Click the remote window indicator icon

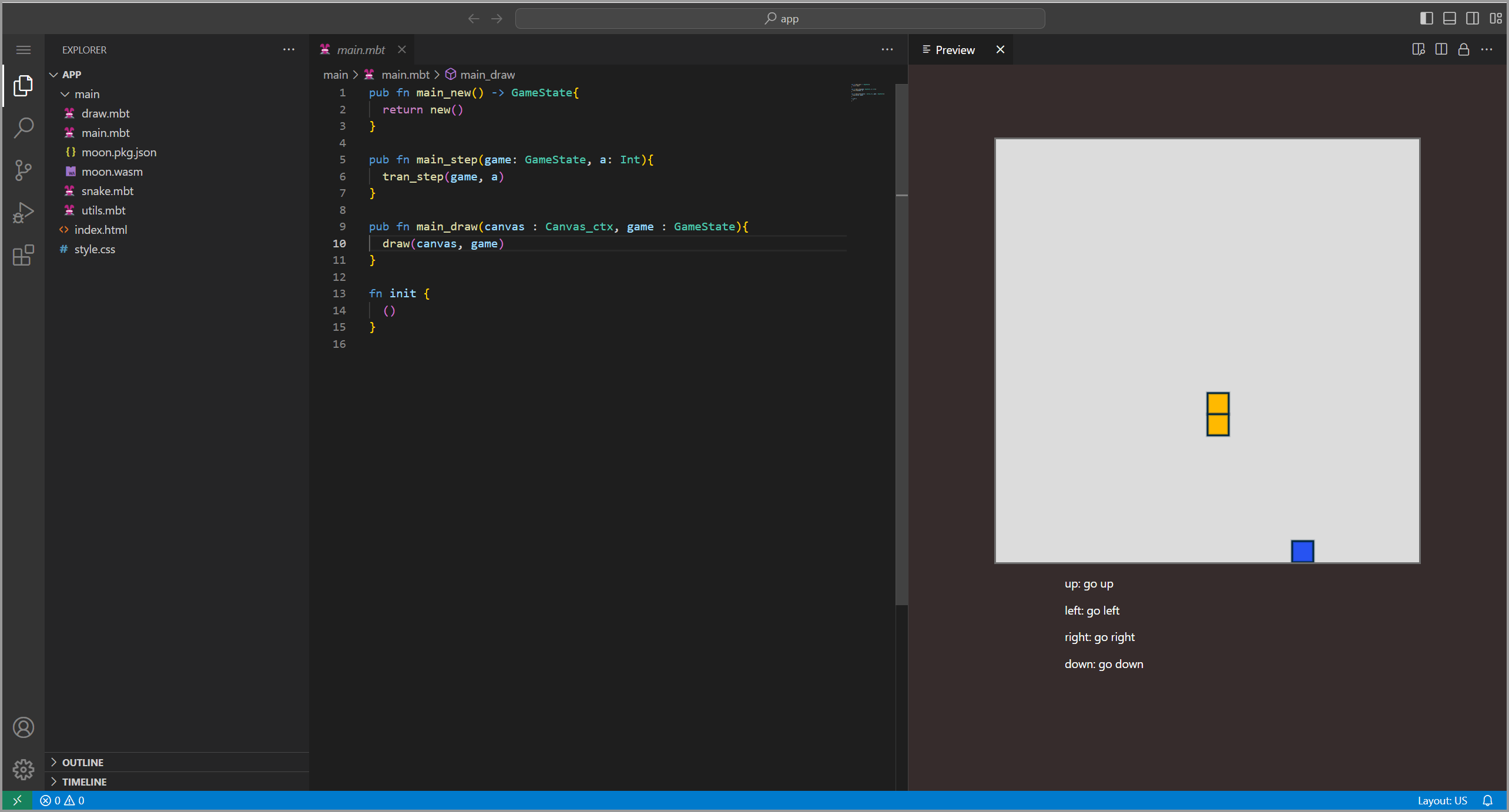point(17,800)
